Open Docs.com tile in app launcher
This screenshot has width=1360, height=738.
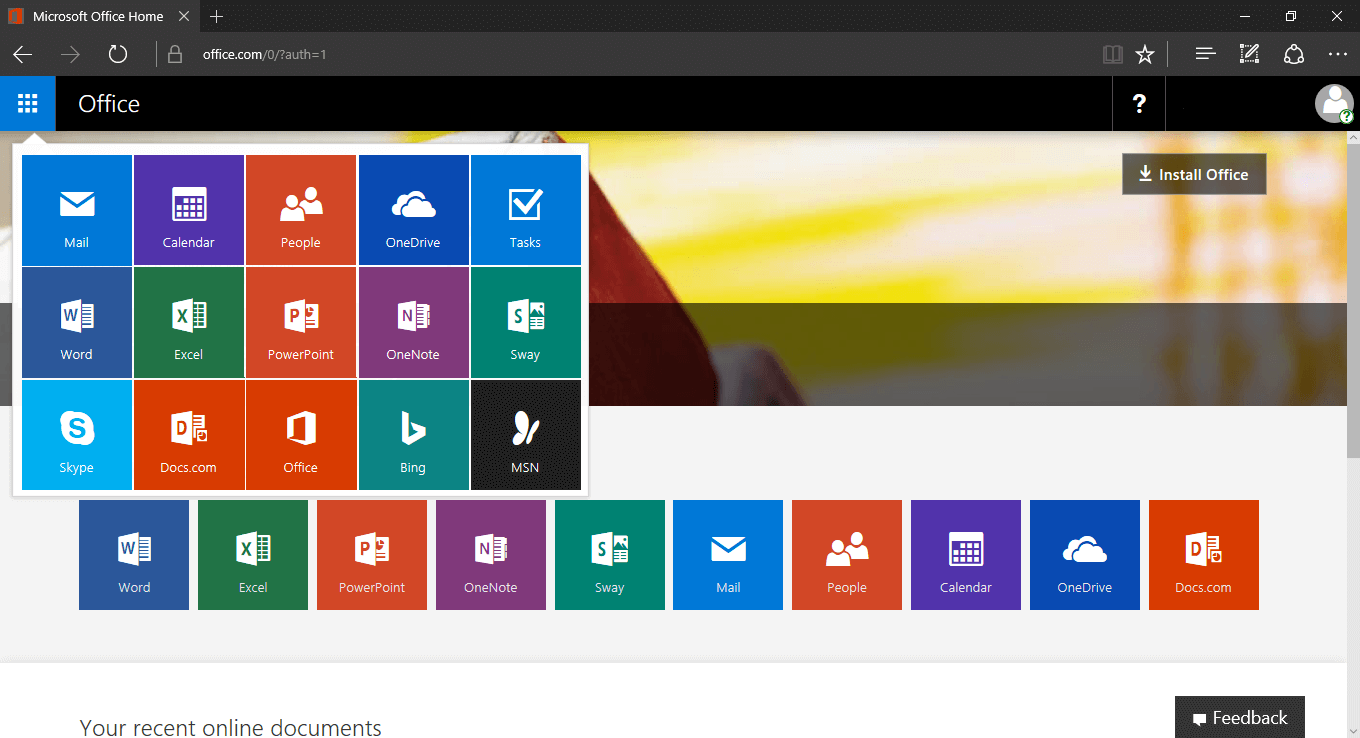tap(189, 435)
